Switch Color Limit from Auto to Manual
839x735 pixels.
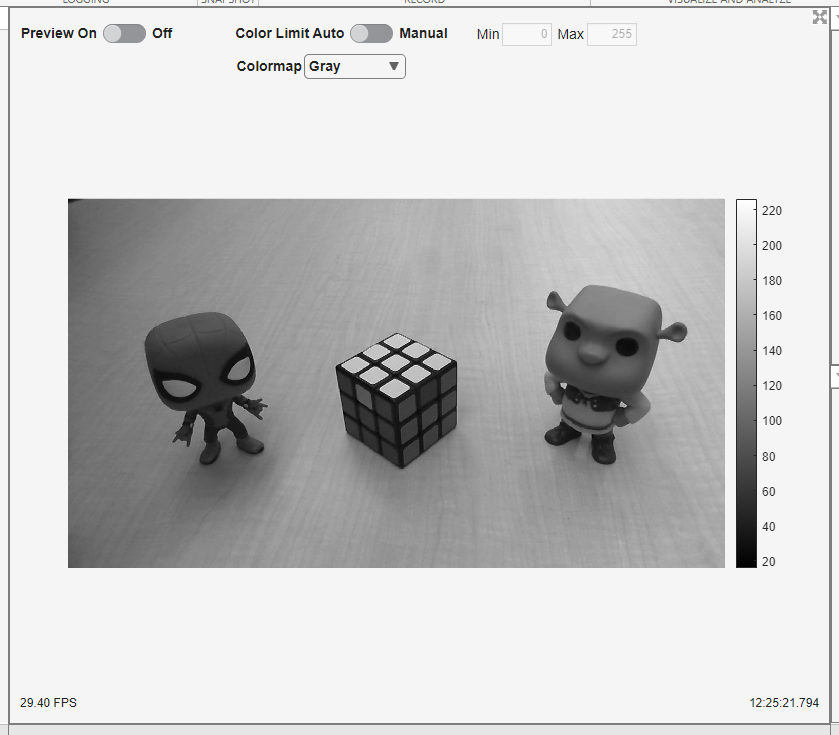pyautogui.click(x=371, y=33)
